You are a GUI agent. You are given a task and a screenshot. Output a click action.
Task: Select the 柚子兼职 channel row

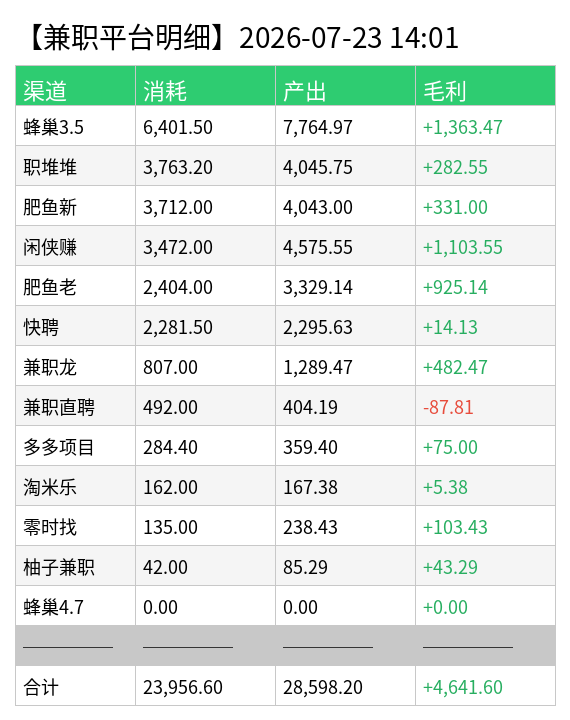pos(285,566)
